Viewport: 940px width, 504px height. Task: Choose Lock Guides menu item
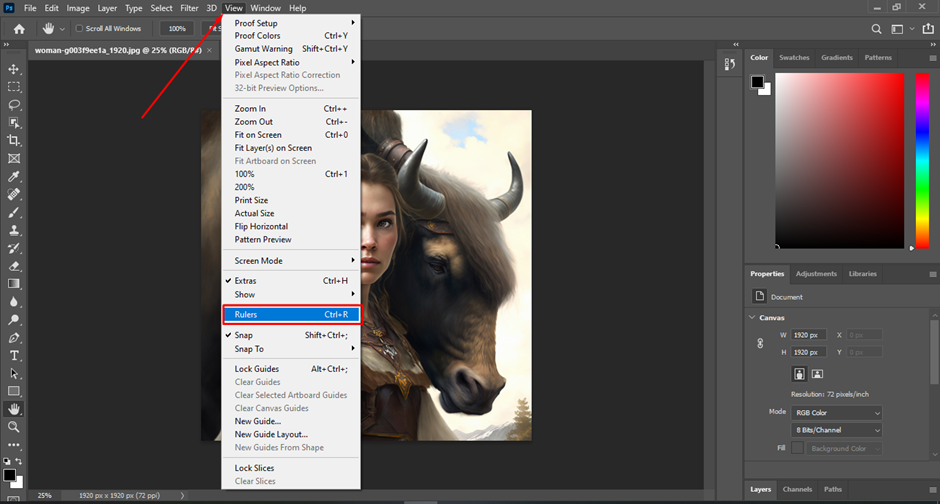(291, 369)
